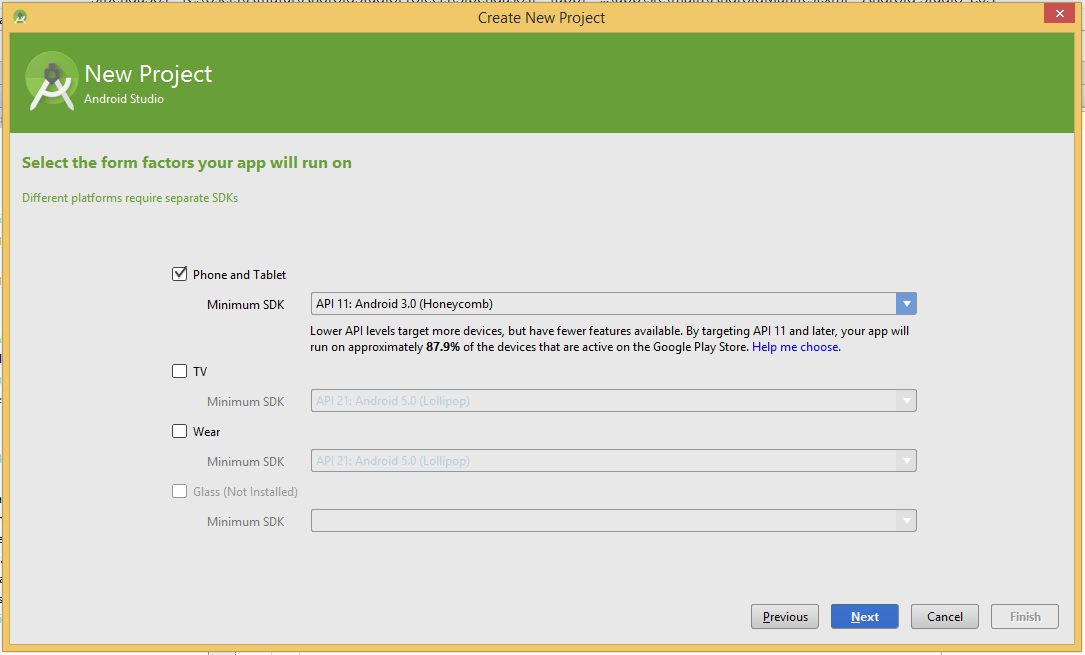Close the Create New Project dialog
Screen dimensions: 1085x655
tap(1059, 13)
